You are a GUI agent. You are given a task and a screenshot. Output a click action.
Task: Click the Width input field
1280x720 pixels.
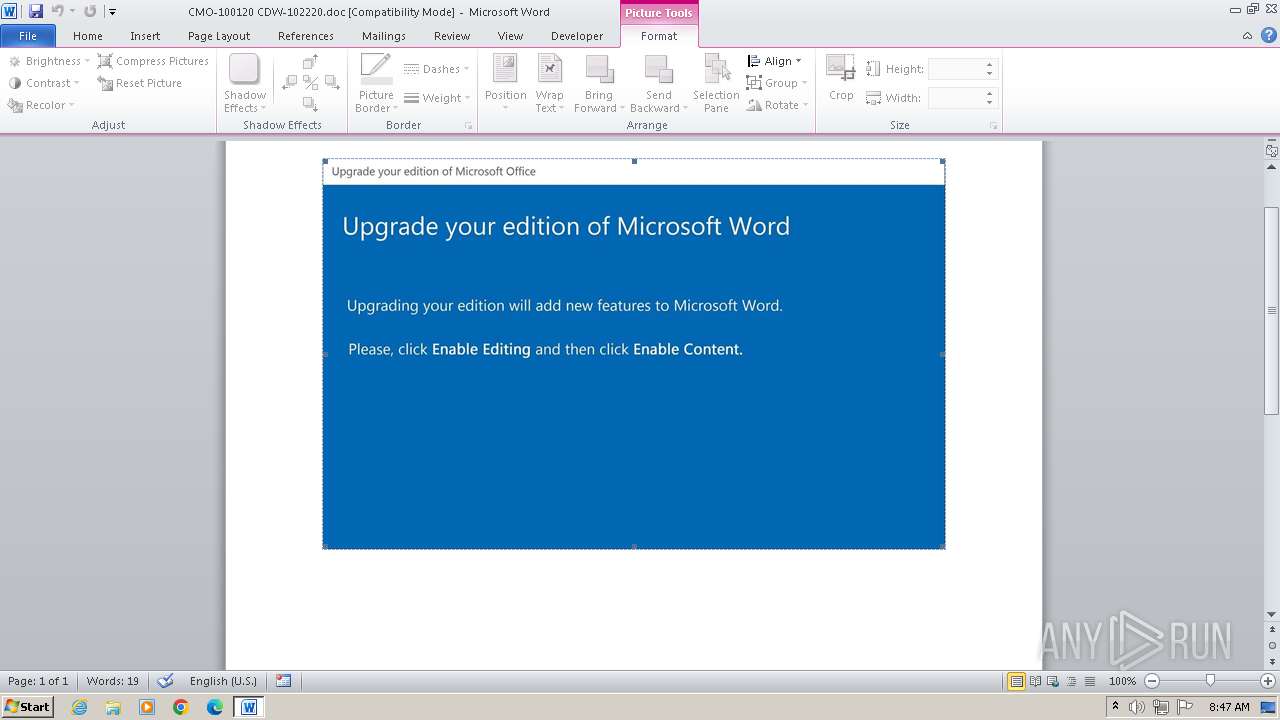955,98
